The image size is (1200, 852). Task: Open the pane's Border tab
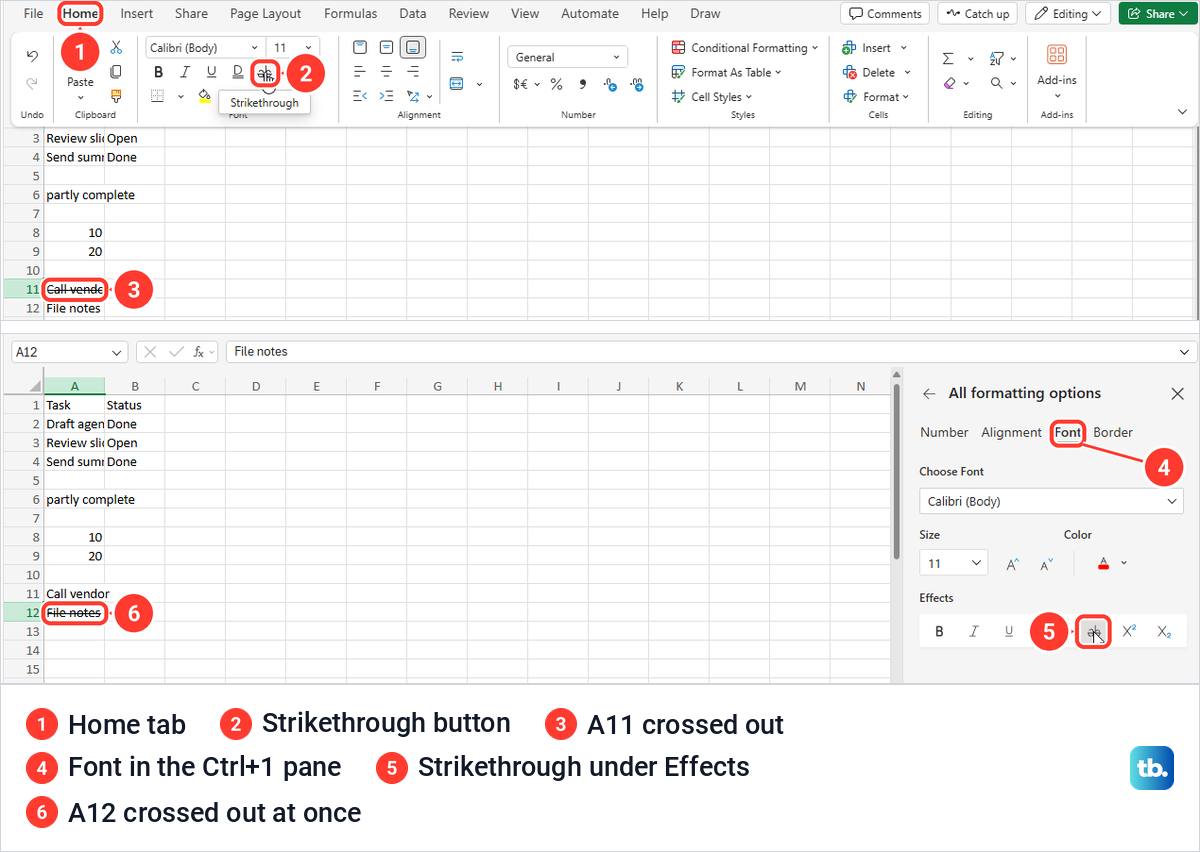(x=1113, y=433)
